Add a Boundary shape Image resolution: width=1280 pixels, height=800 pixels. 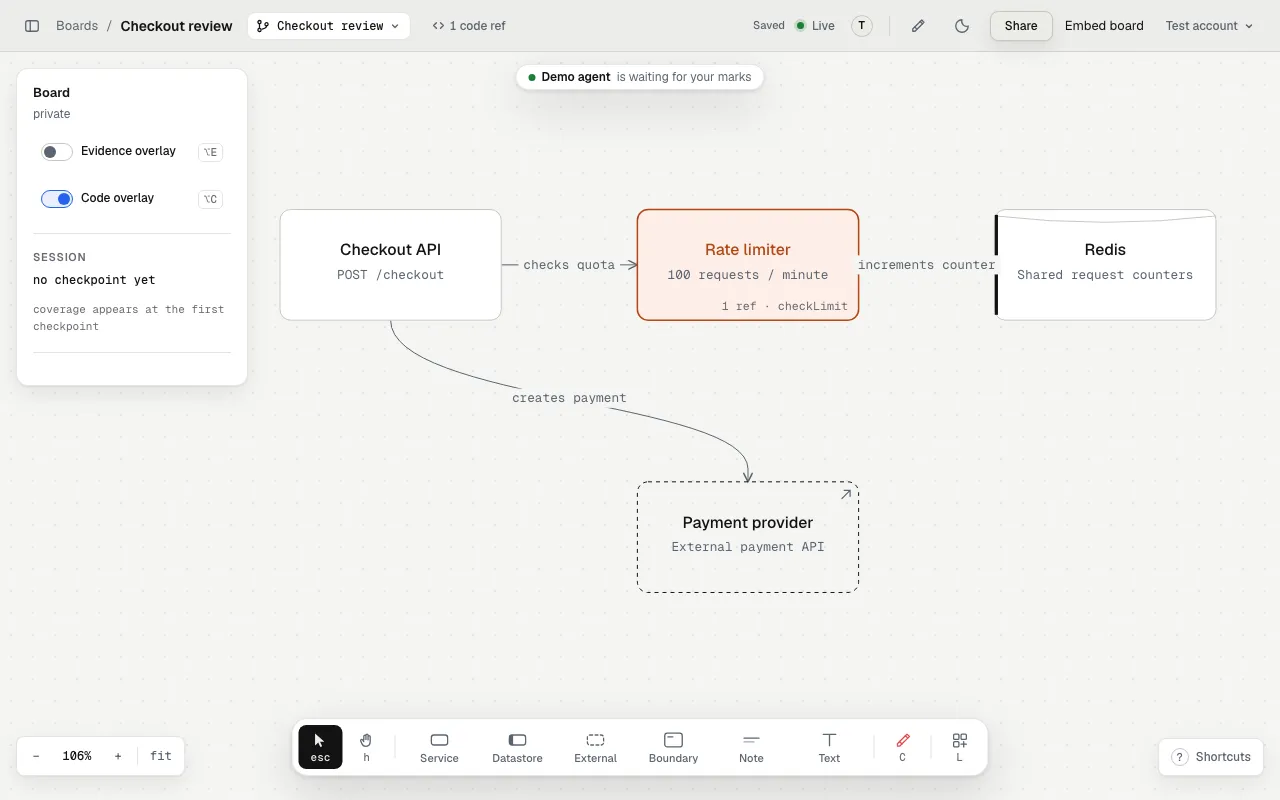coord(673,747)
